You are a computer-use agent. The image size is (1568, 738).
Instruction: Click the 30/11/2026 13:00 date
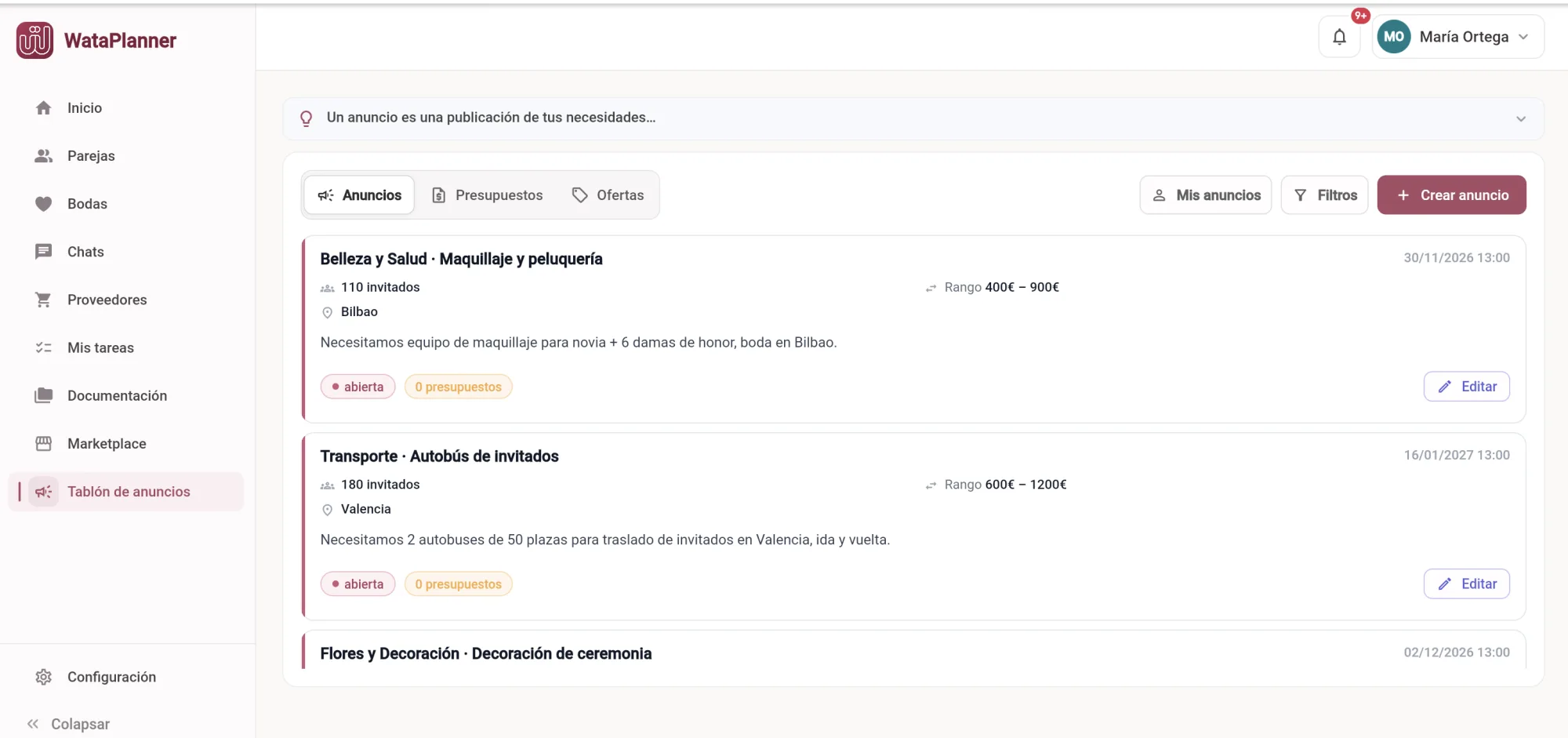[1457, 258]
